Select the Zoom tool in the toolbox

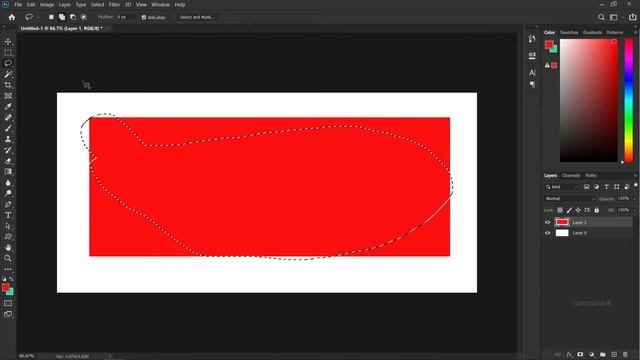[8, 258]
